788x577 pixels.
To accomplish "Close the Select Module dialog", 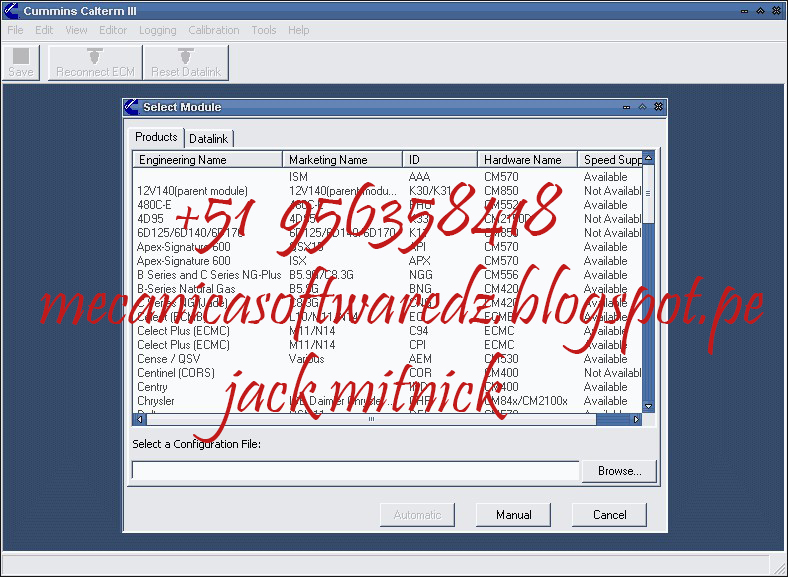I will [658, 107].
